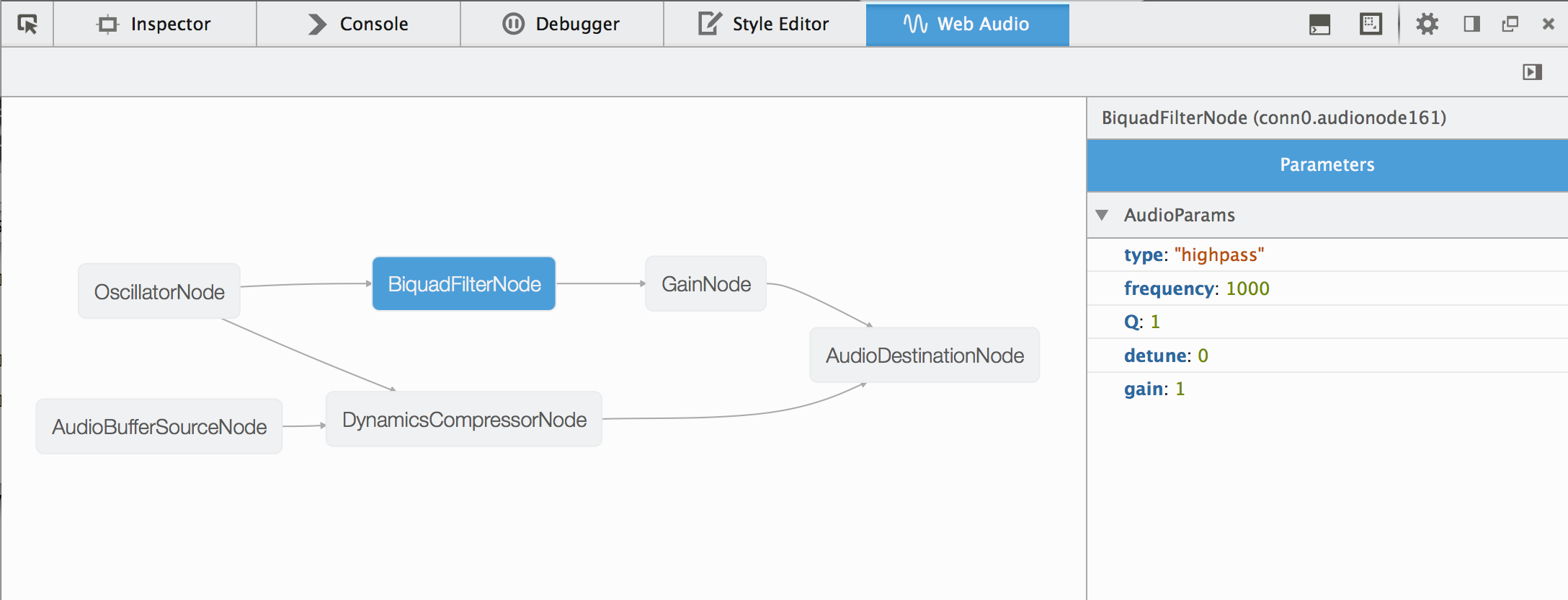Click the AudioDestinationNode box
Image resolution: width=1568 pixels, height=600 pixels.
(925, 356)
